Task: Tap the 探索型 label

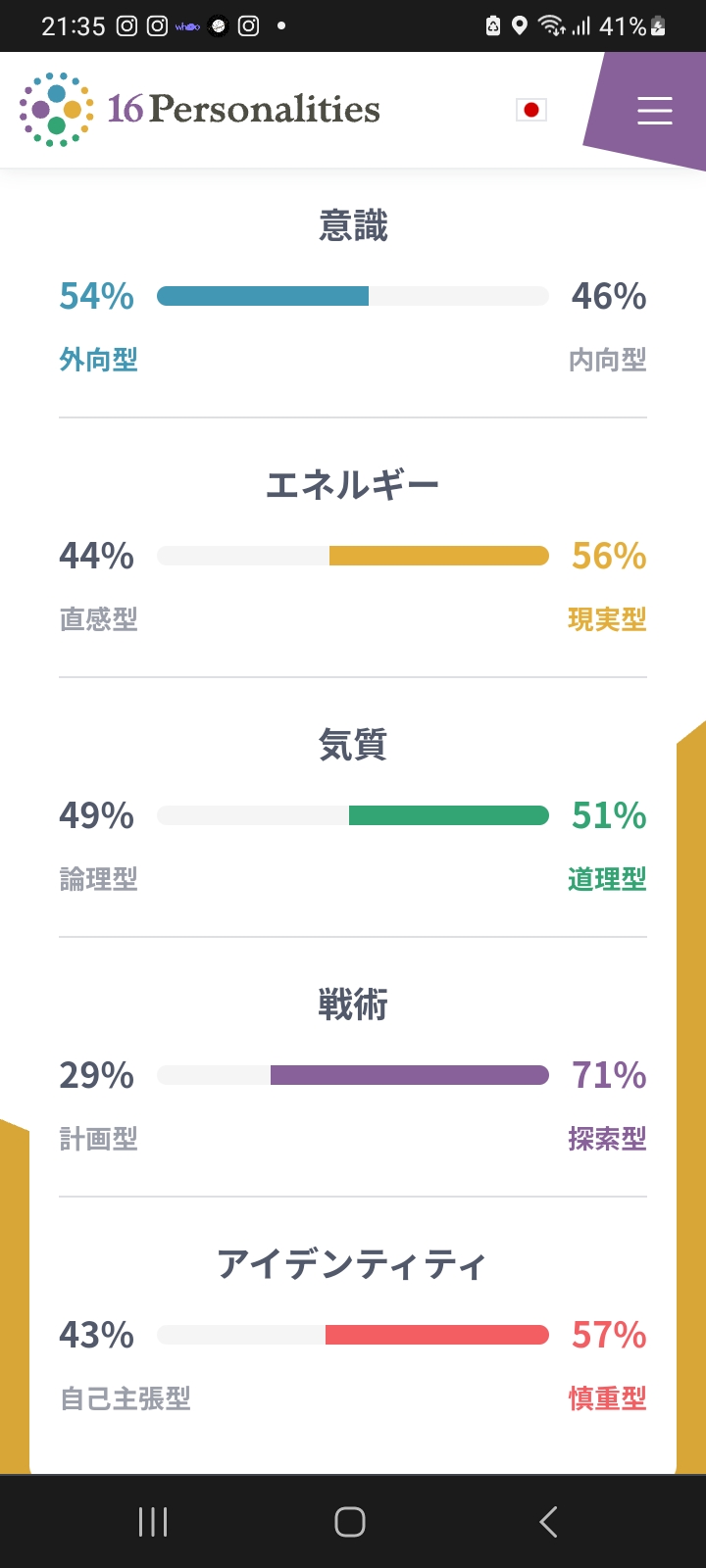Action: pyautogui.click(x=607, y=1139)
